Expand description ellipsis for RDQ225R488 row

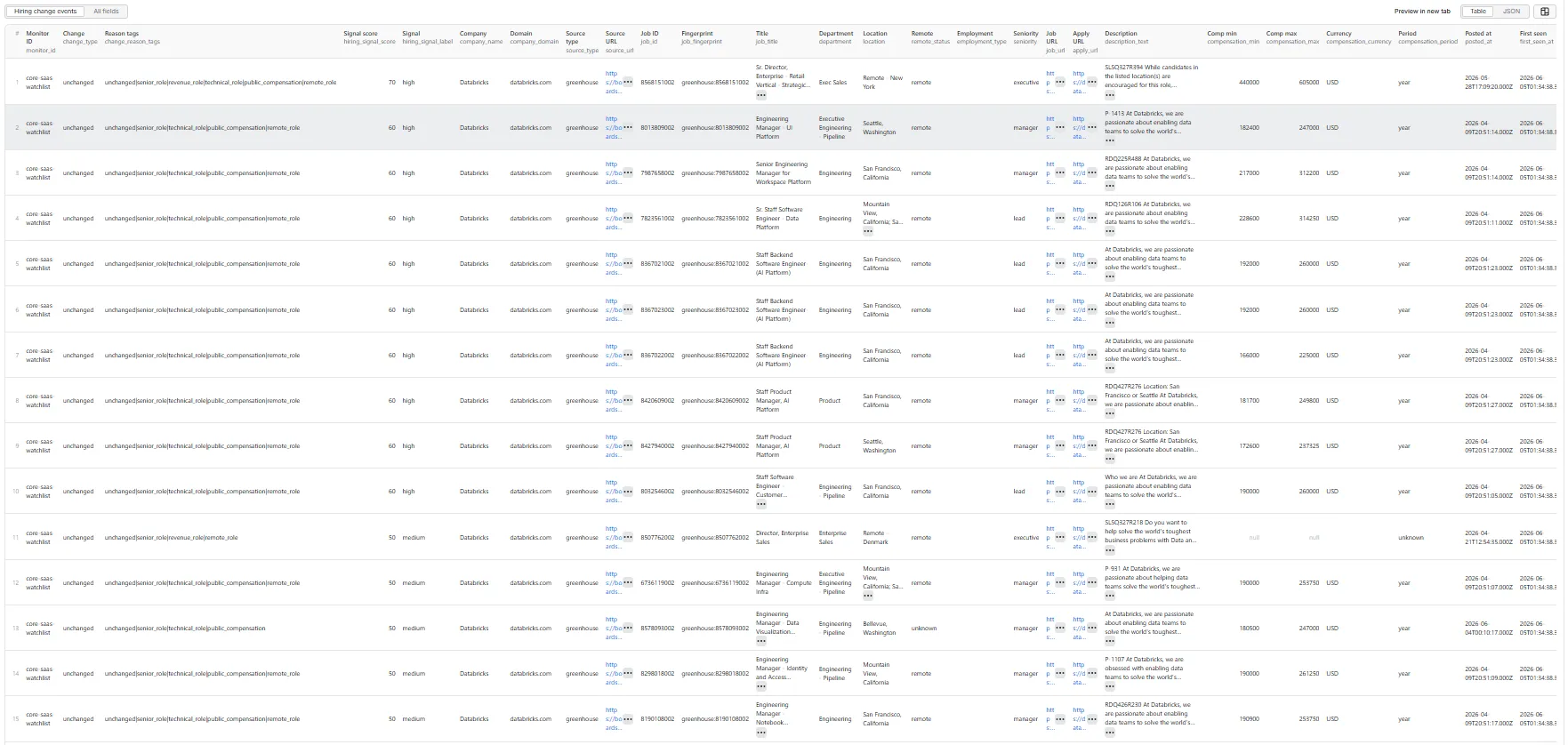click(x=1110, y=186)
